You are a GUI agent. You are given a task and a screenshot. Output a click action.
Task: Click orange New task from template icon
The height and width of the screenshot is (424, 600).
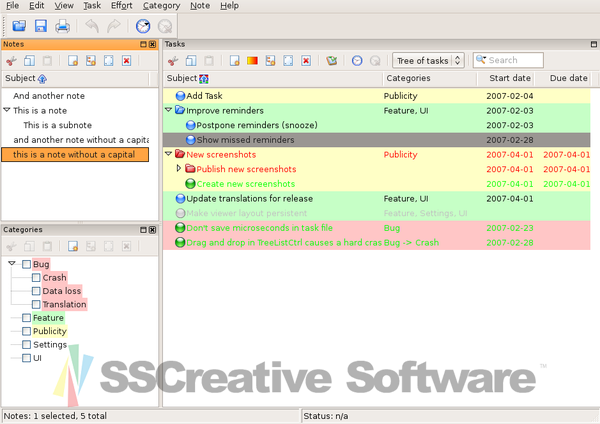coord(253,60)
